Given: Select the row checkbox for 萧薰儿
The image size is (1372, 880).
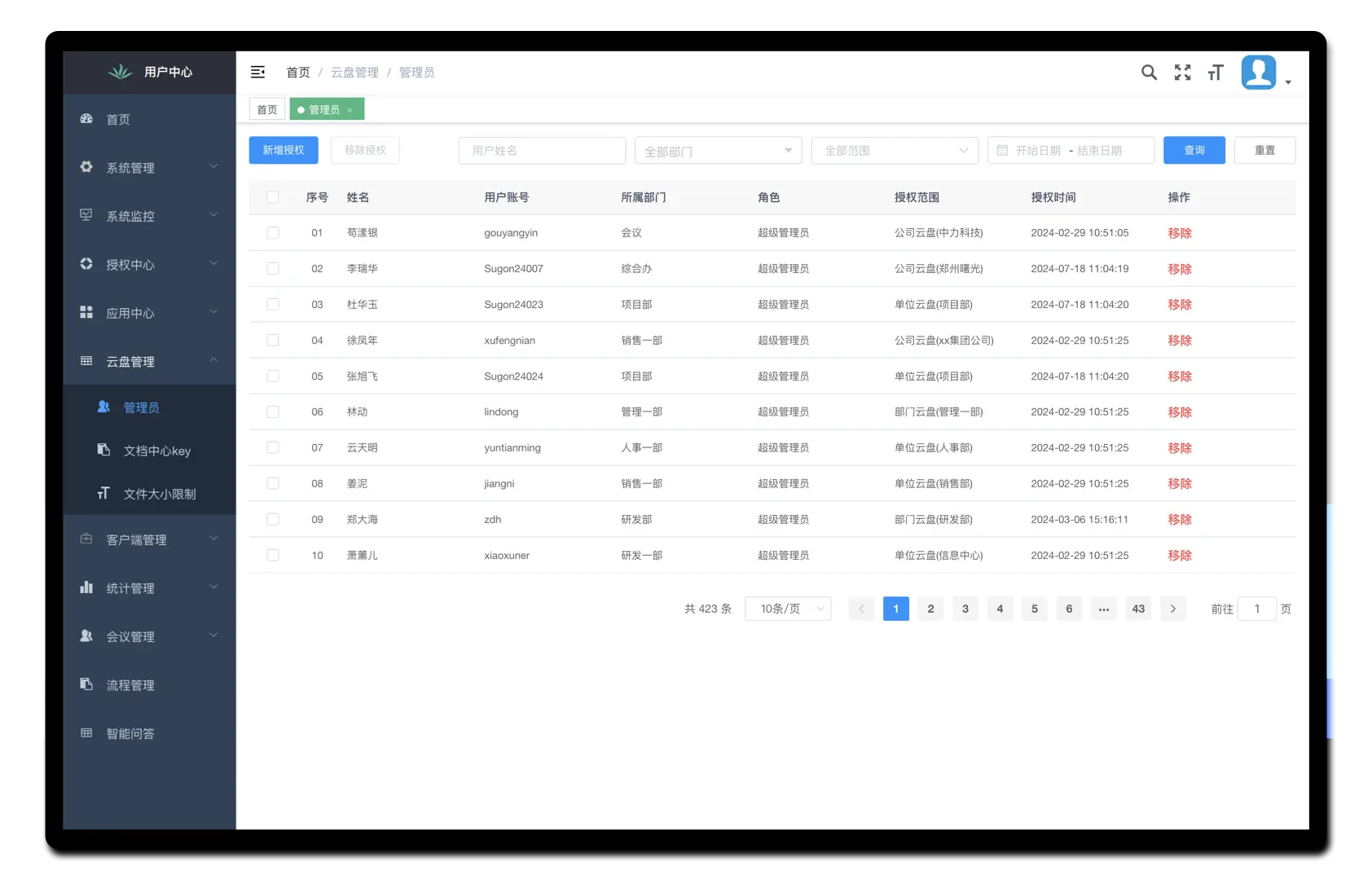Looking at the screenshot, I should (x=273, y=556).
